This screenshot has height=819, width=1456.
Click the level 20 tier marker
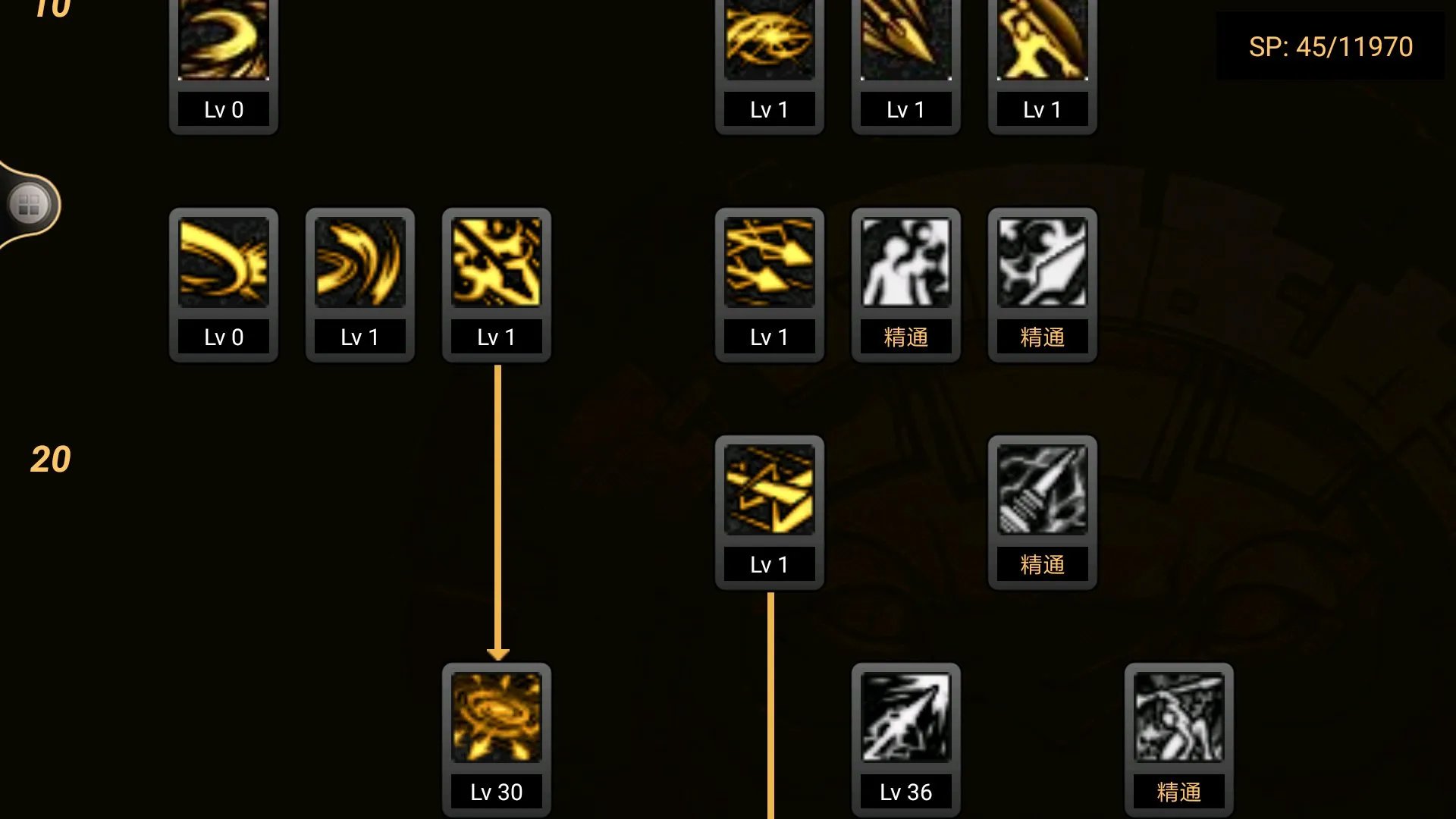(x=51, y=459)
